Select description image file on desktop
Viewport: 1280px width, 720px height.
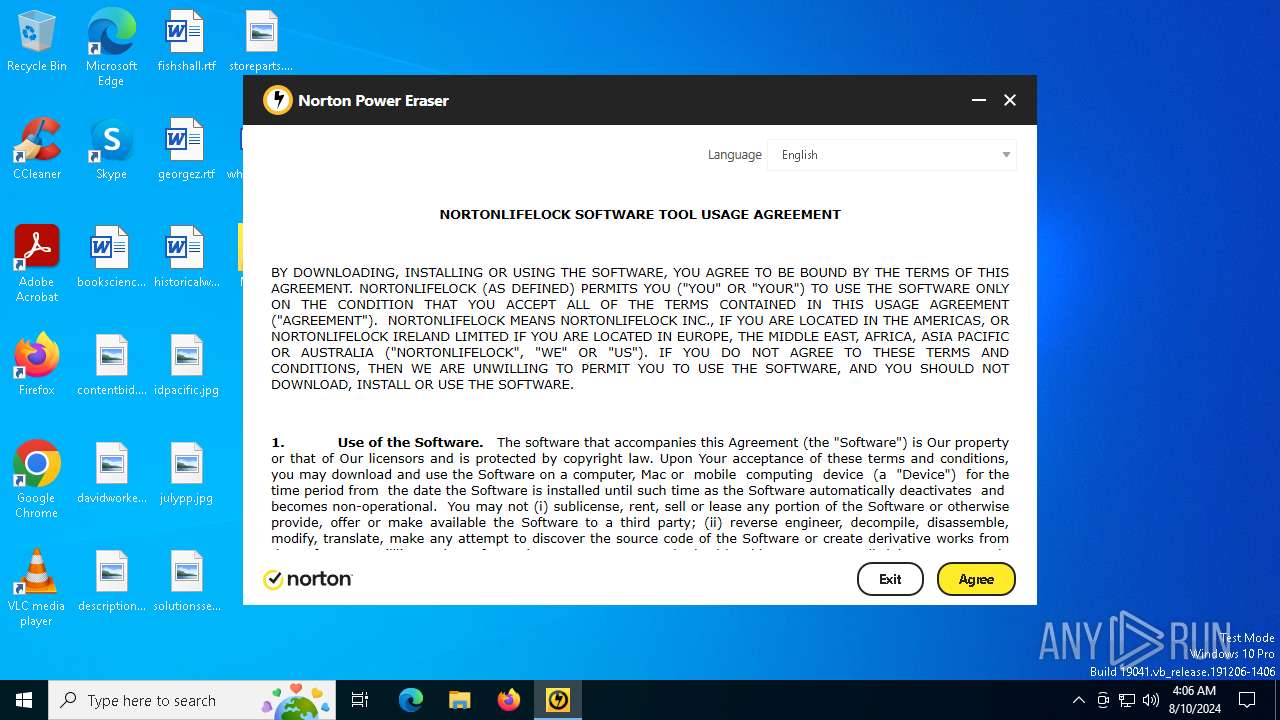coord(111,582)
